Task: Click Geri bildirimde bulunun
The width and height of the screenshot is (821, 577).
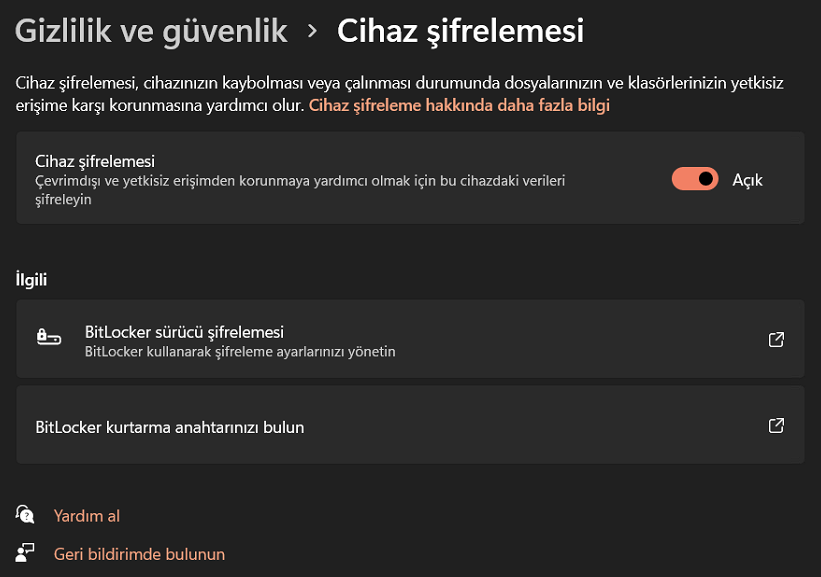Action: click(139, 554)
